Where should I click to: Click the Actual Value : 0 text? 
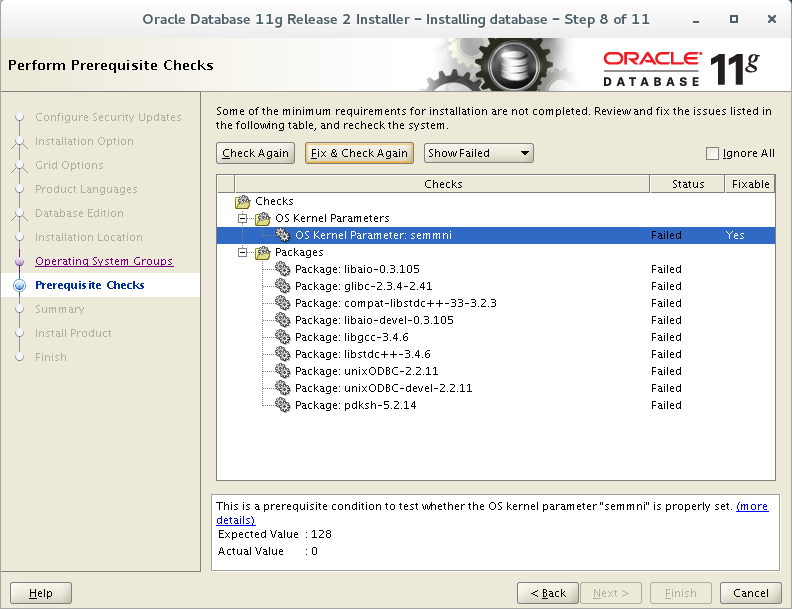tap(268, 551)
